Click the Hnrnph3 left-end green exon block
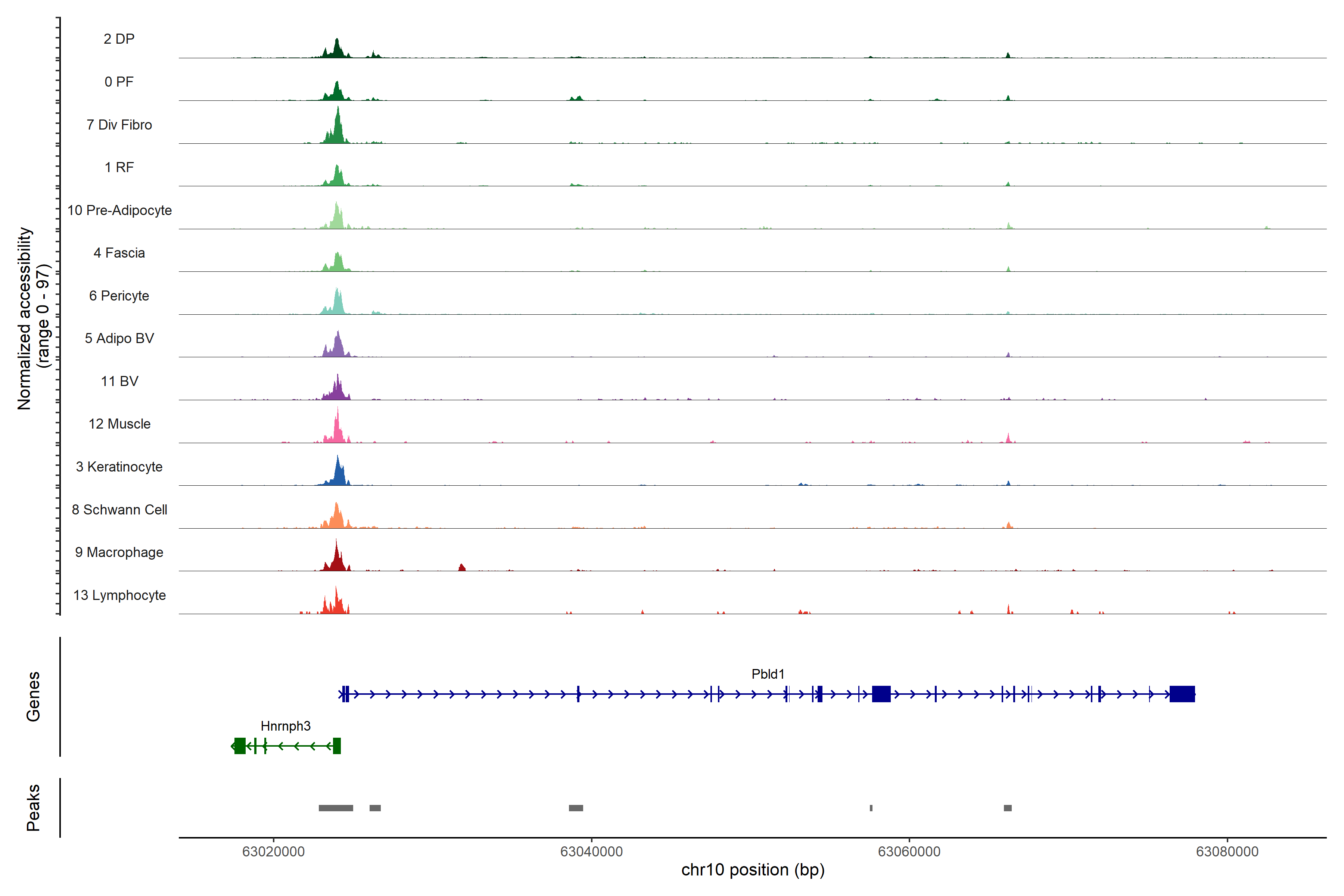1344x896 pixels. (240, 746)
